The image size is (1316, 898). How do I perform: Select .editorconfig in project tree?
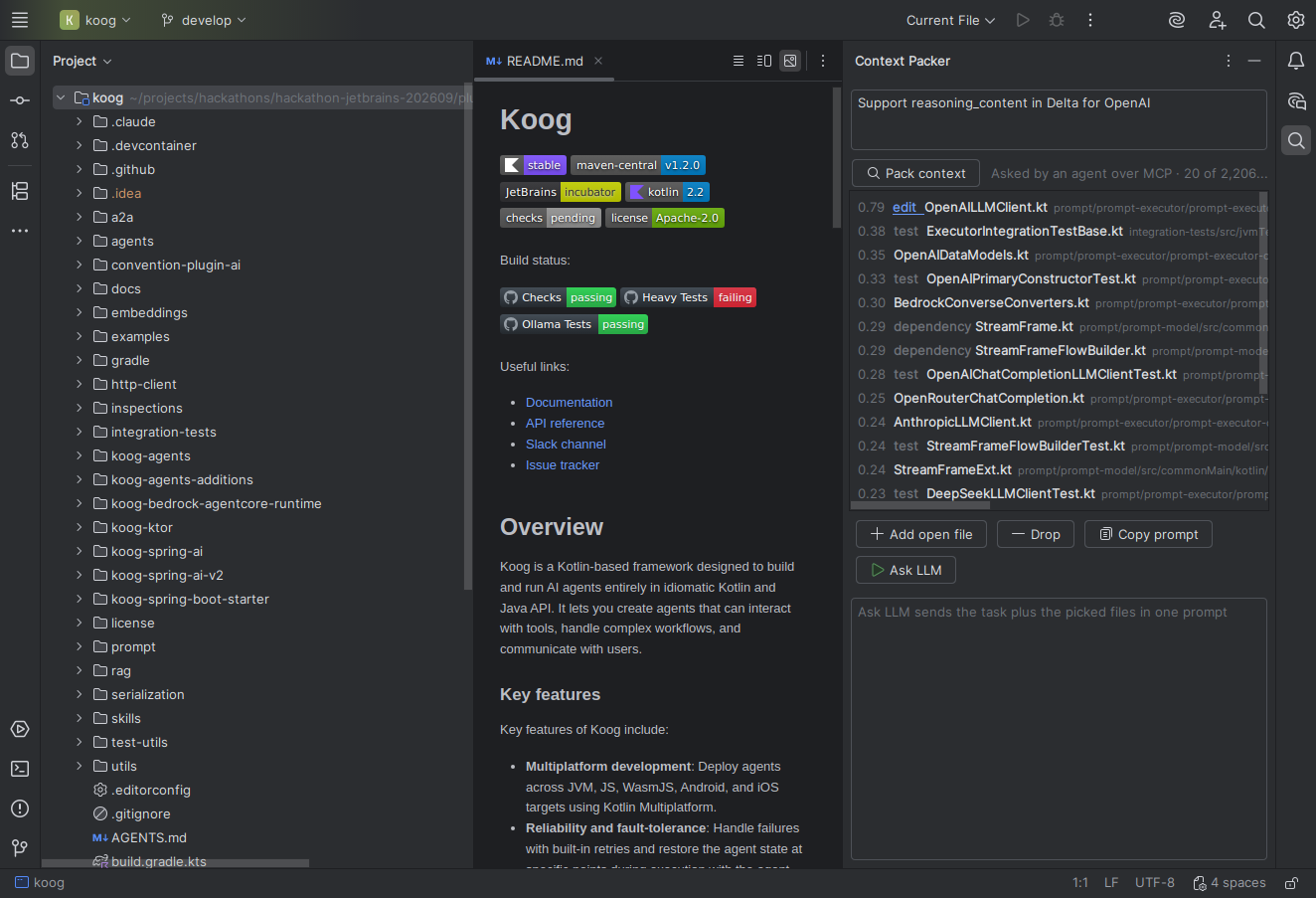click(151, 790)
